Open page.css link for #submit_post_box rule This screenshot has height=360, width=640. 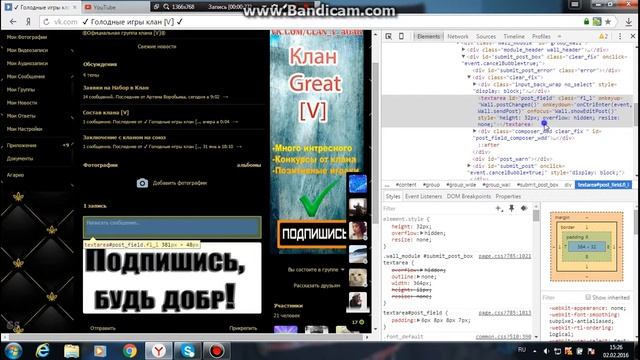point(505,256)
